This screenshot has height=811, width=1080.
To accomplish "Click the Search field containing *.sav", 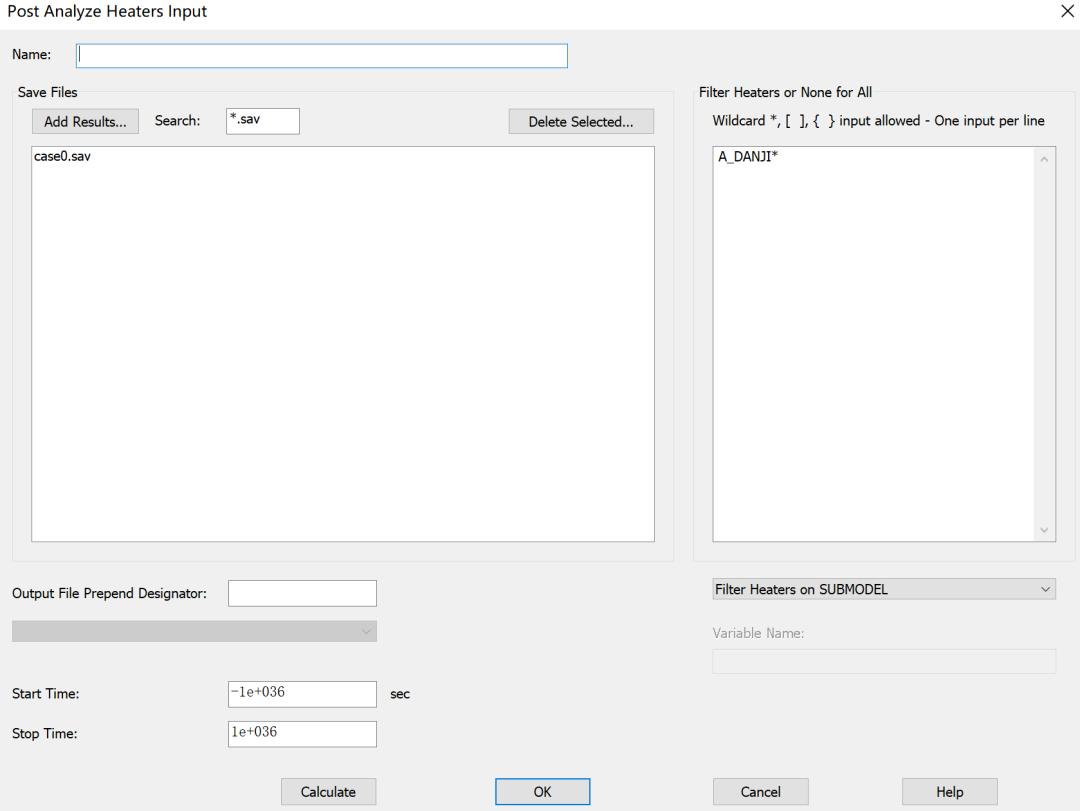I will point(263,121).
